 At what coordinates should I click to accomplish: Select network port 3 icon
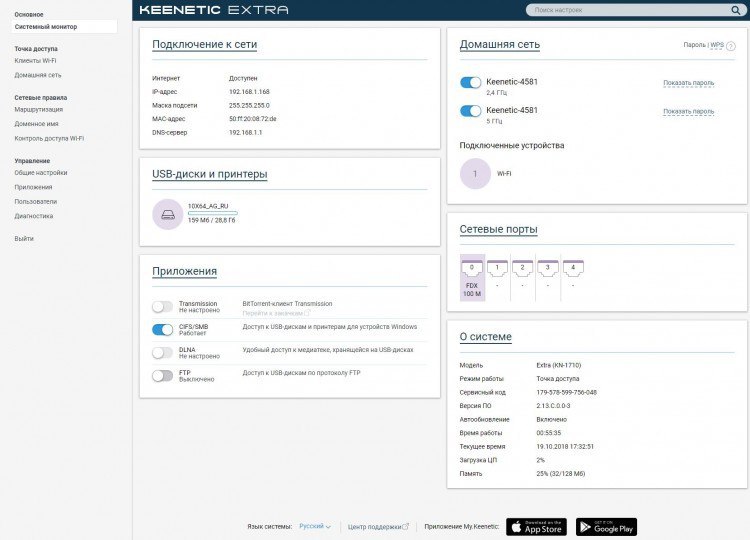point(548,268)
